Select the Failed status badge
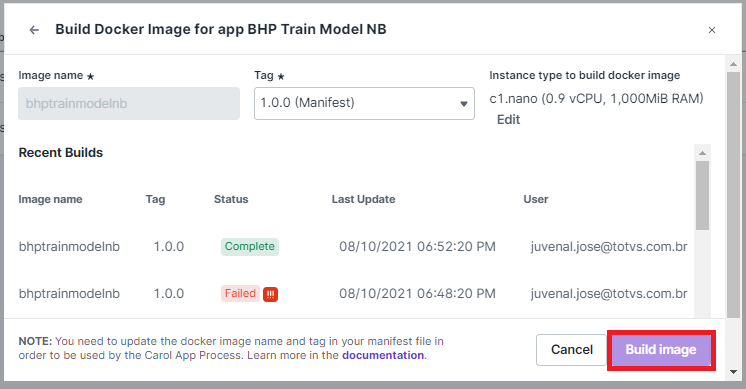Viewport: 746px width, 389px height. [x=240, y=293]
